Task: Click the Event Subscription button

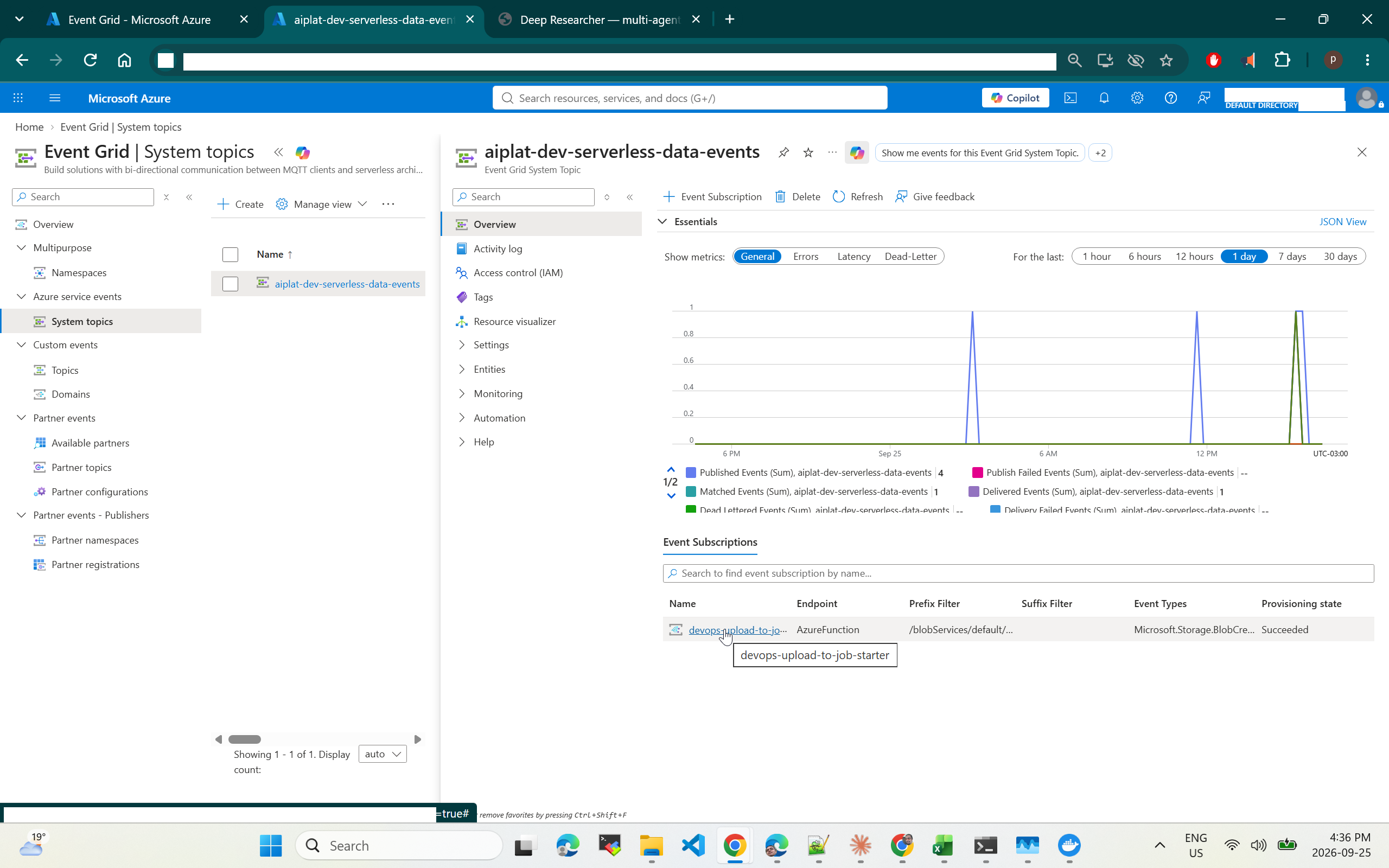Action: tap(712, 197)
